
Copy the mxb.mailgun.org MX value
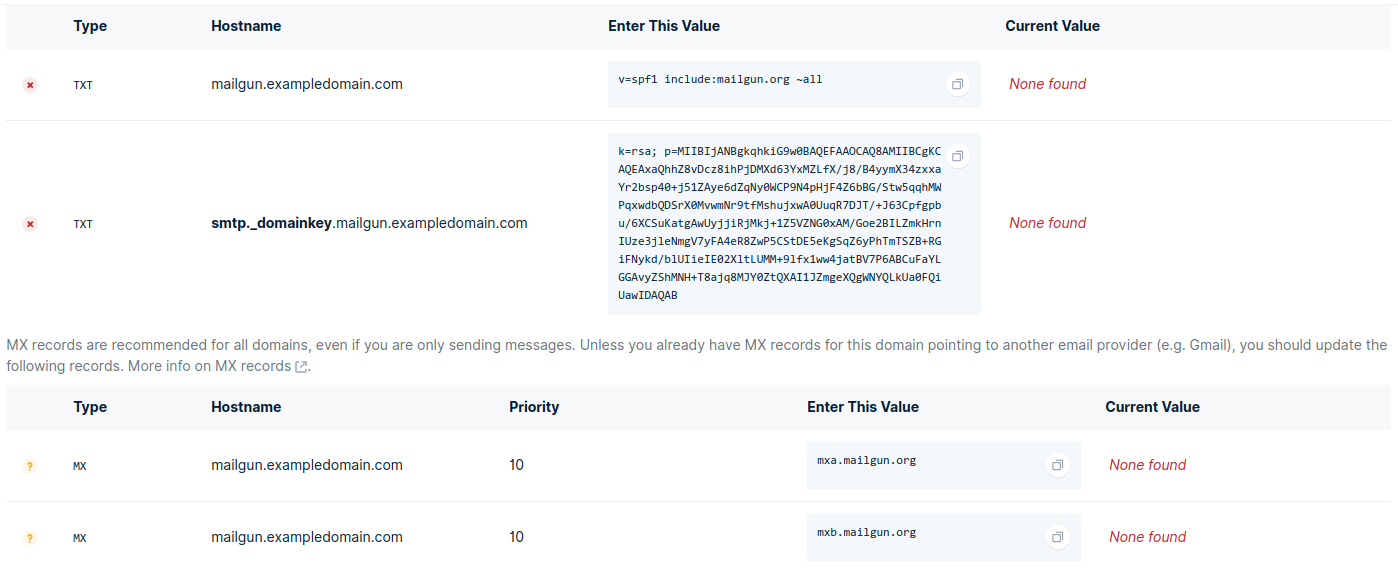coord(1057,538)
